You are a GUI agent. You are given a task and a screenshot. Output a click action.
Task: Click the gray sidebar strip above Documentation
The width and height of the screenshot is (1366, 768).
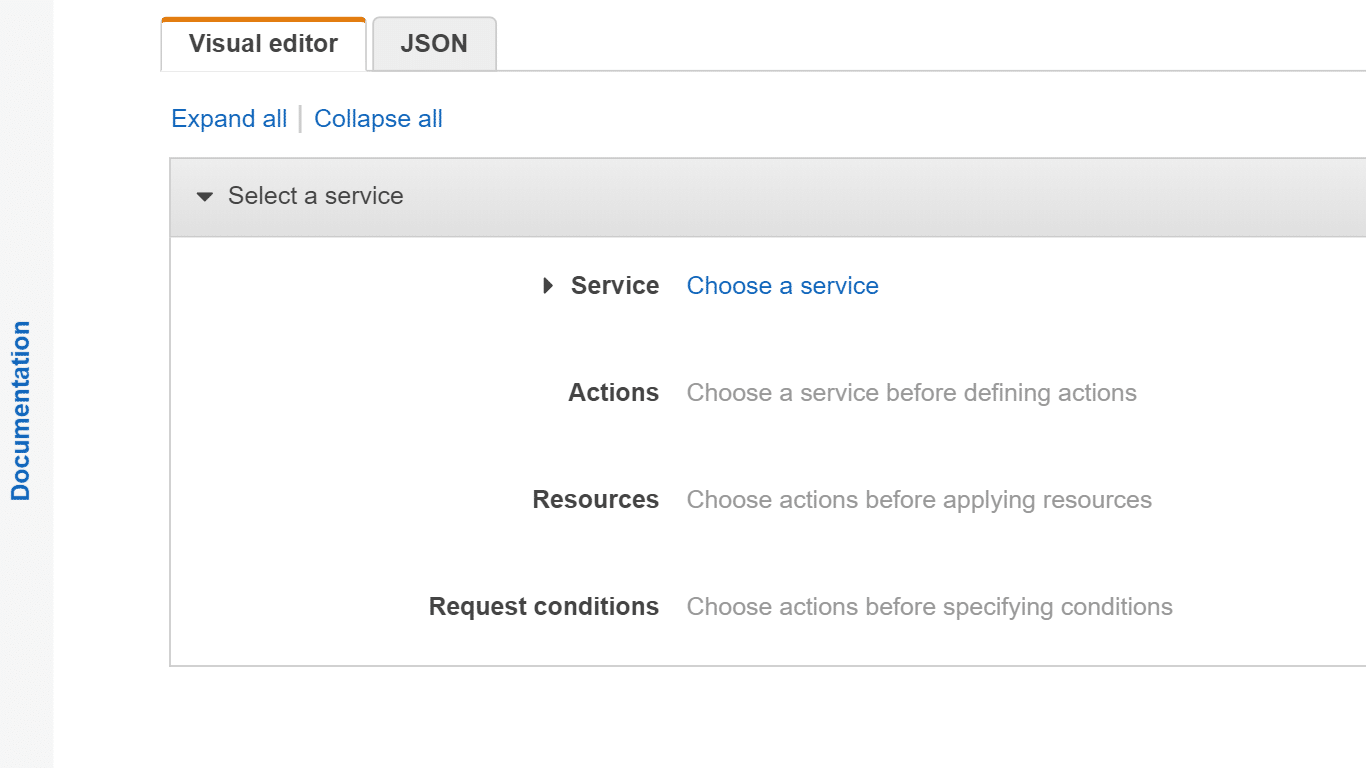pyautogui.click(x=26, y=150)
